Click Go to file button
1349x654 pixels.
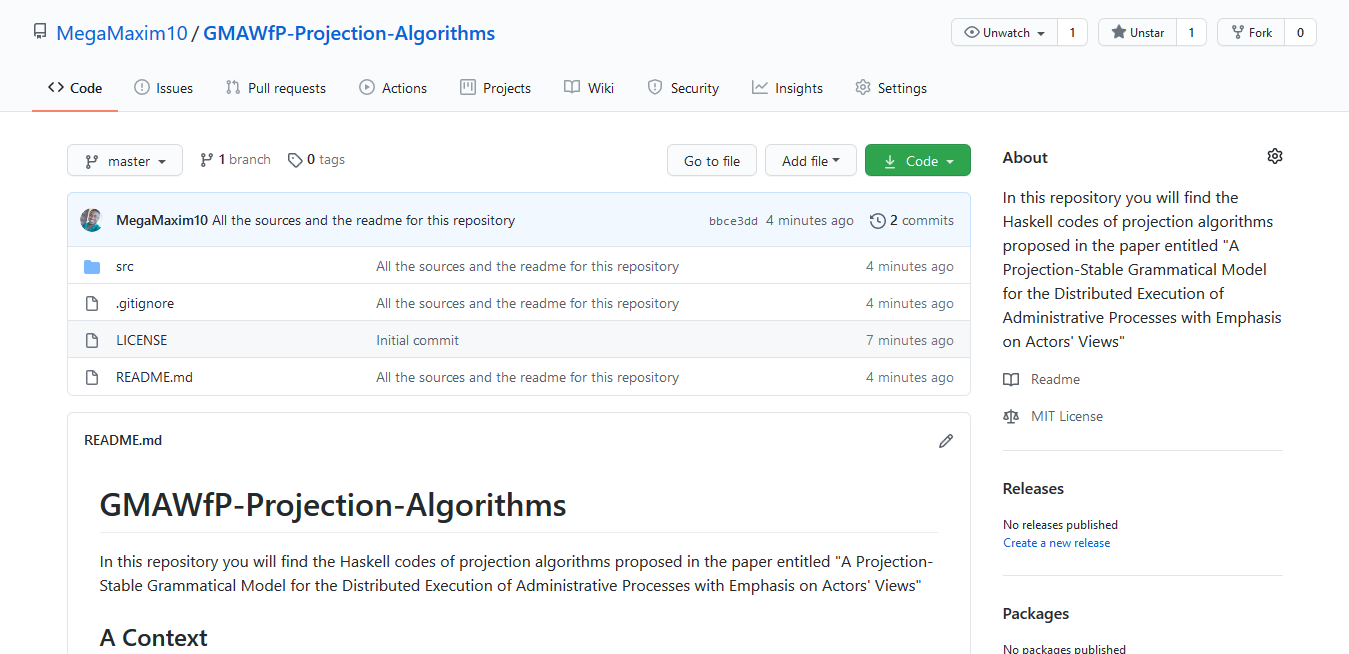pos(712,160)
